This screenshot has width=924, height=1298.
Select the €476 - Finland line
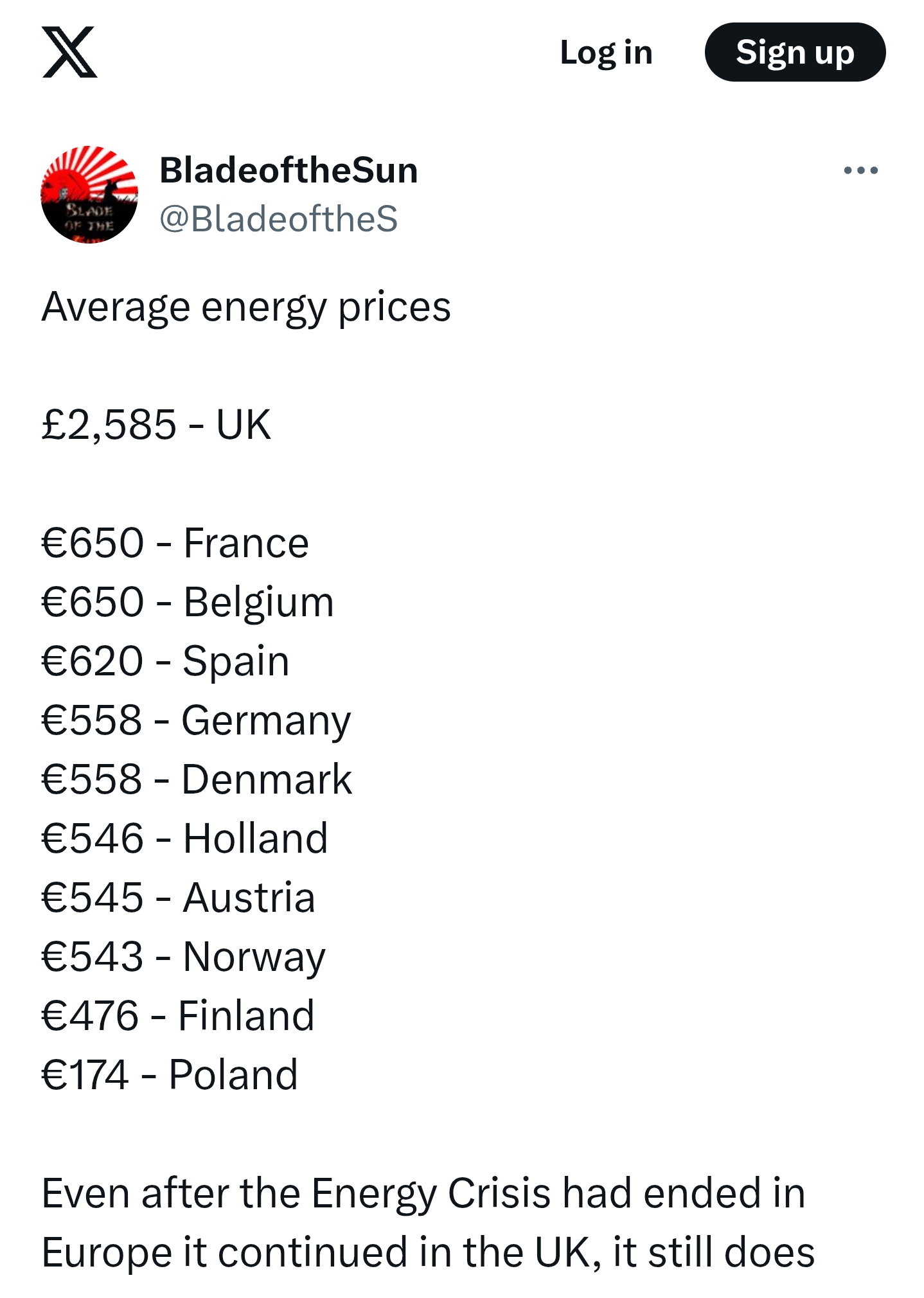coord(177,1016)
